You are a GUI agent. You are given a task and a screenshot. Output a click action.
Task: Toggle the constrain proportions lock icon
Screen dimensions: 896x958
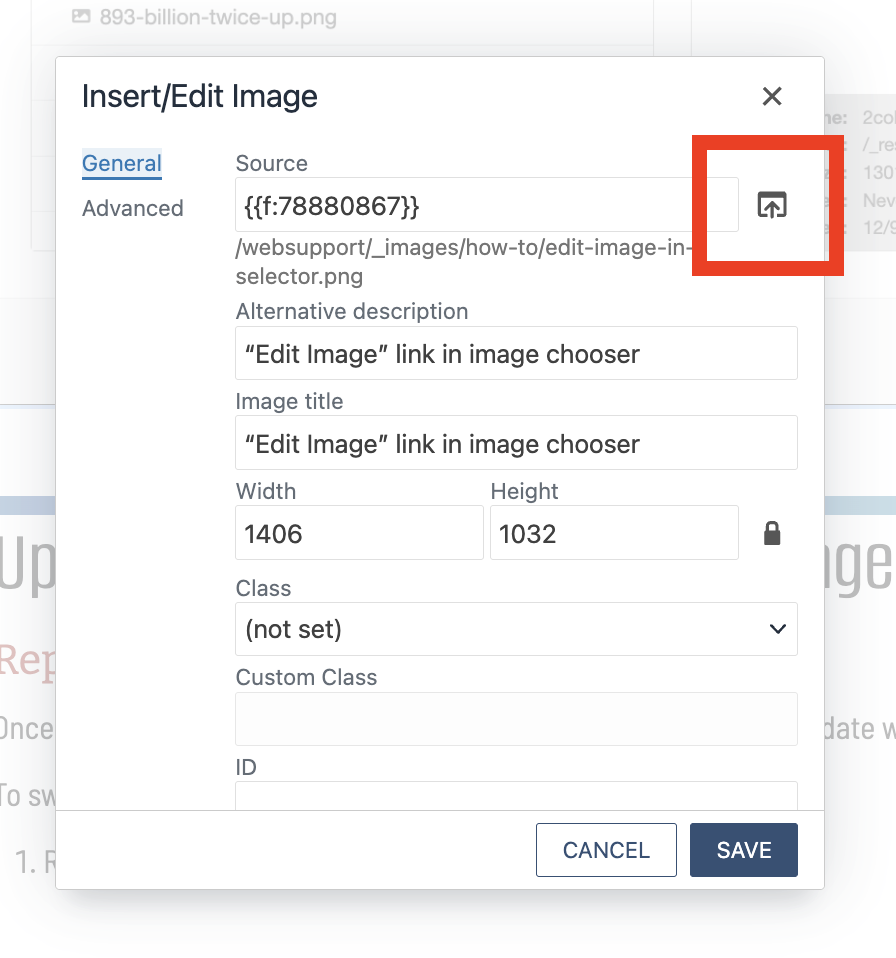(x=772, y=533)
